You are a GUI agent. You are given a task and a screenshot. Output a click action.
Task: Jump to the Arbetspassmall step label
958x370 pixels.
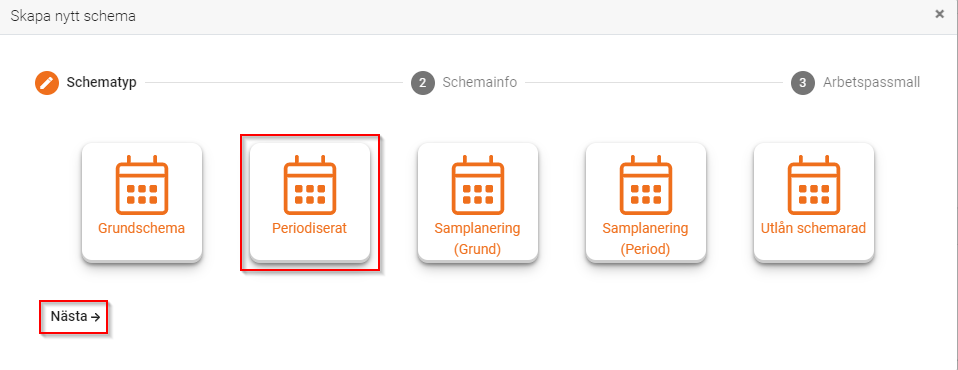[x=871, y=82]
